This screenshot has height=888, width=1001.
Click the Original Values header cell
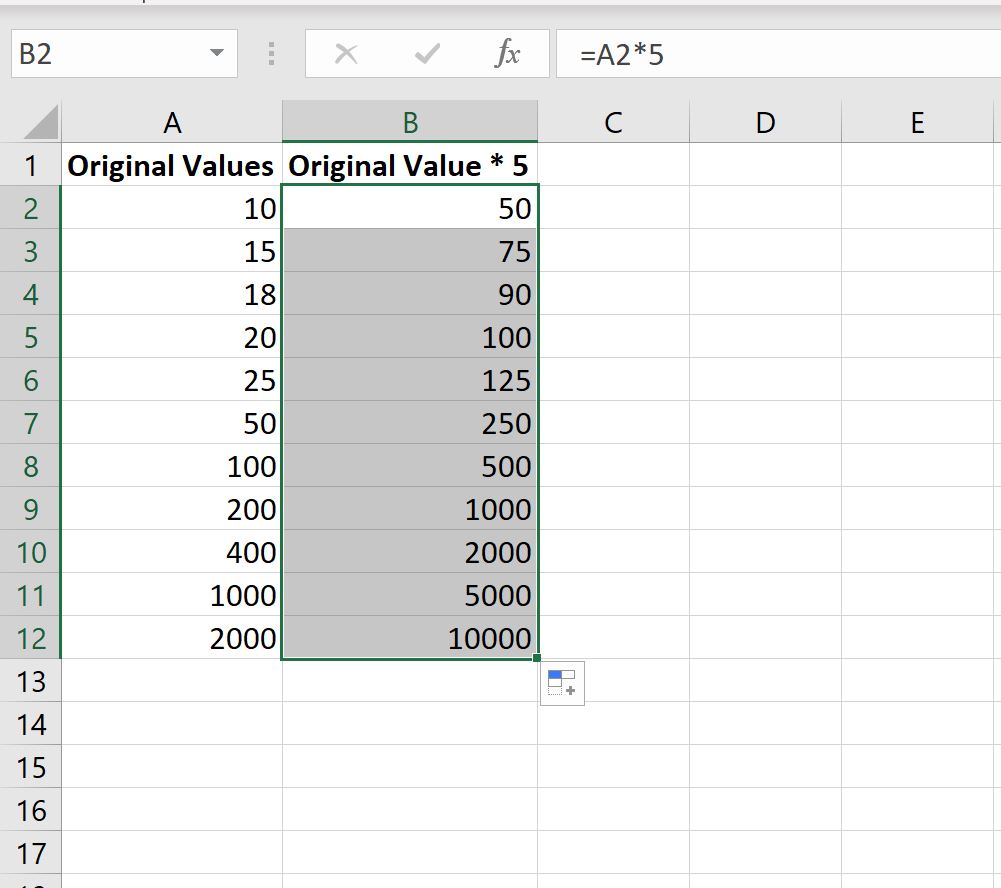pos(172,165)
